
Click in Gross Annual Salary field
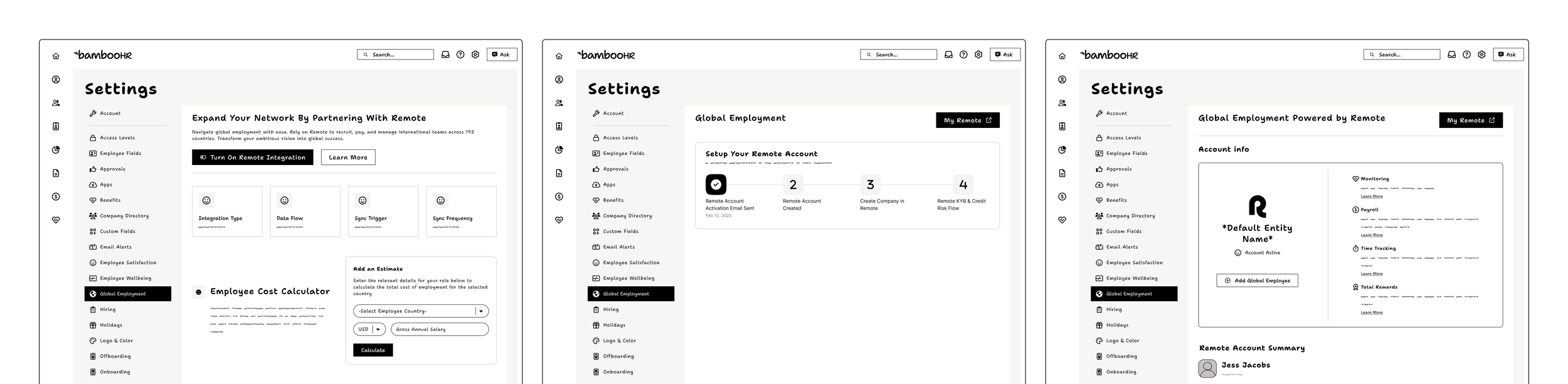(x=440, y=329)
